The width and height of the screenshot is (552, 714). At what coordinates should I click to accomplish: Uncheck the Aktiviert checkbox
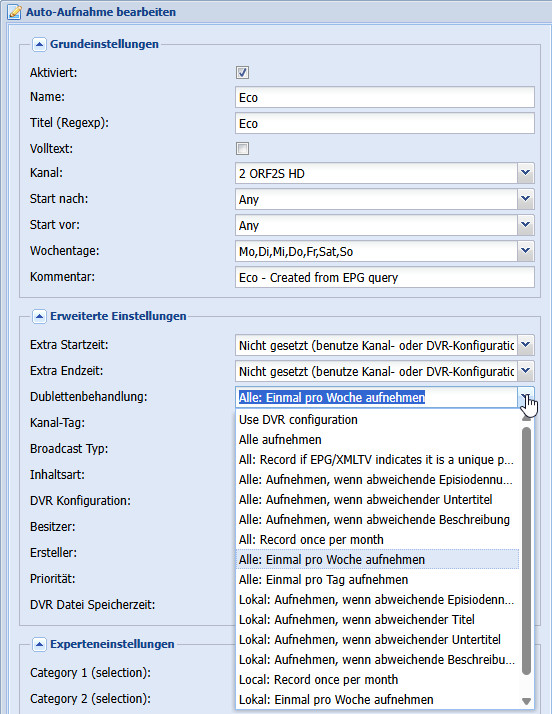pos(242,72)
